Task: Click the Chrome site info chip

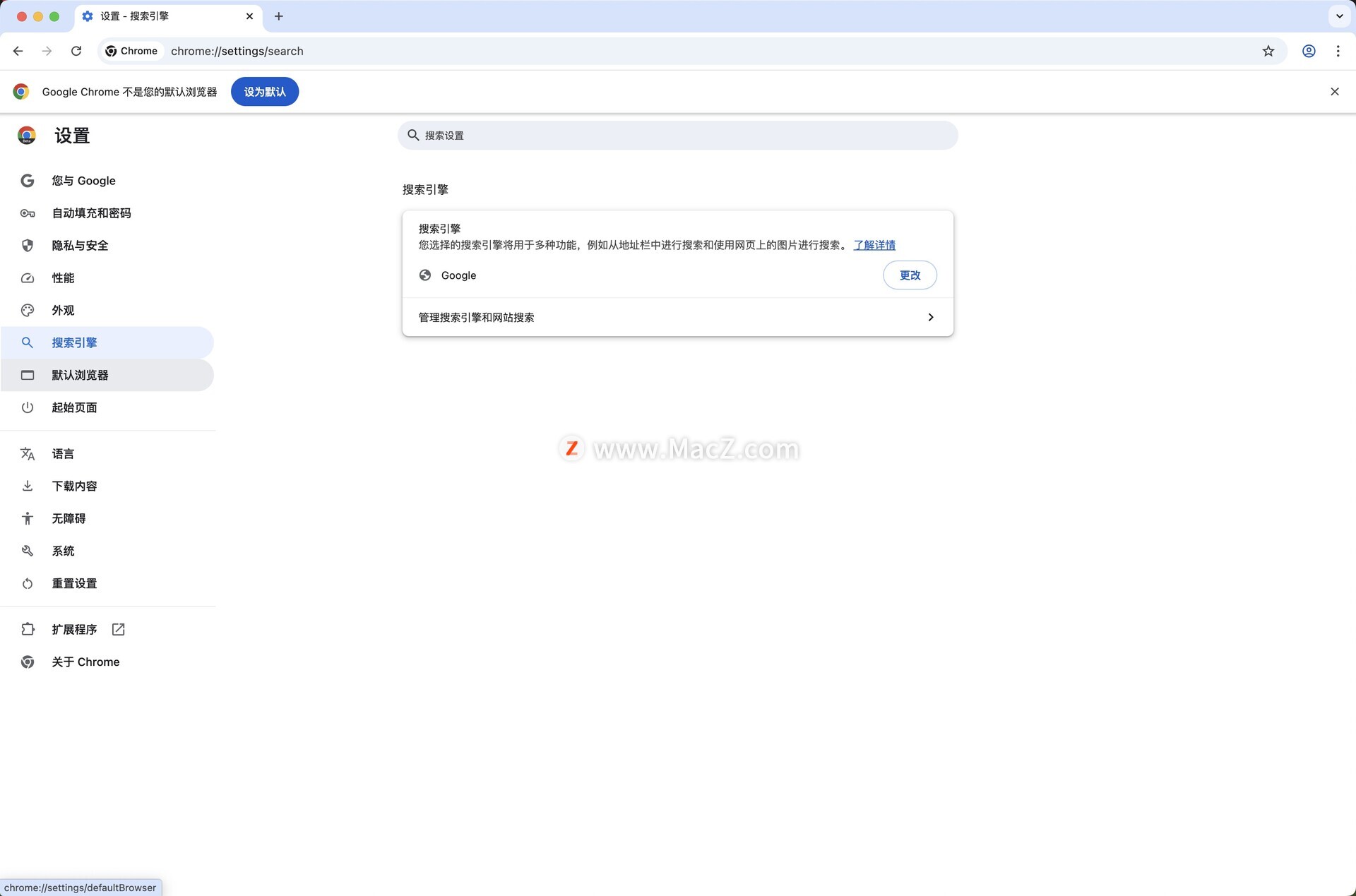Action: point(131,51)
